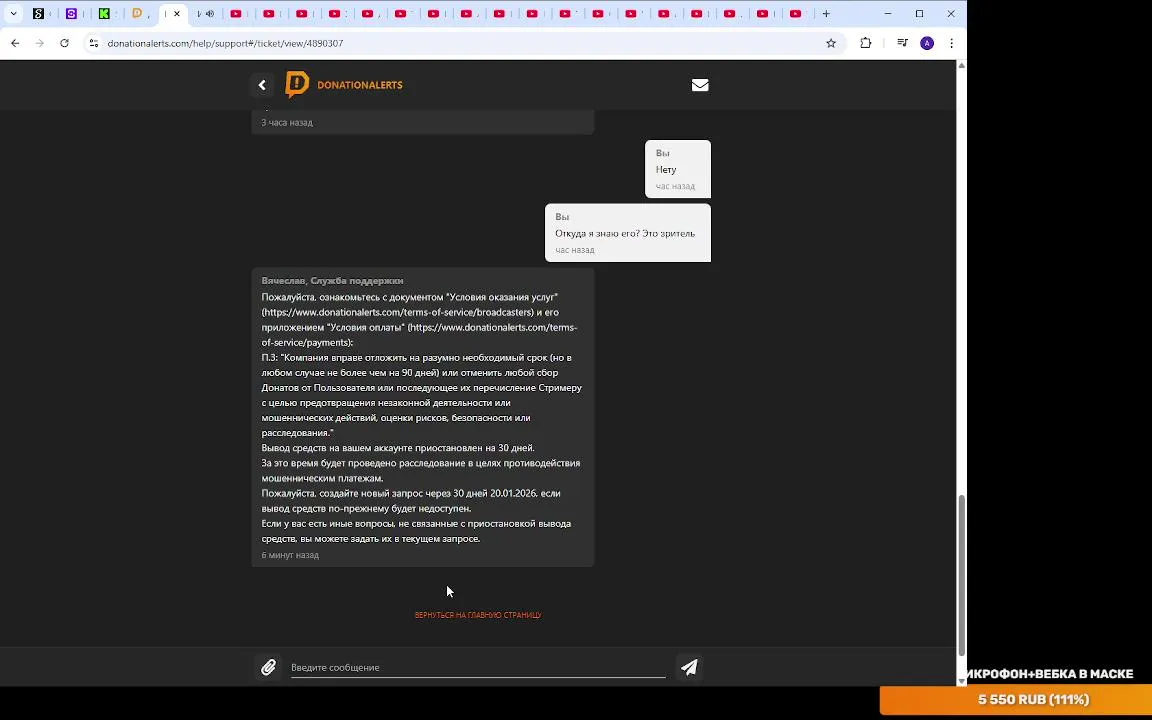Reload the current page
This screenshot has width=1152, height=720.
65,43
